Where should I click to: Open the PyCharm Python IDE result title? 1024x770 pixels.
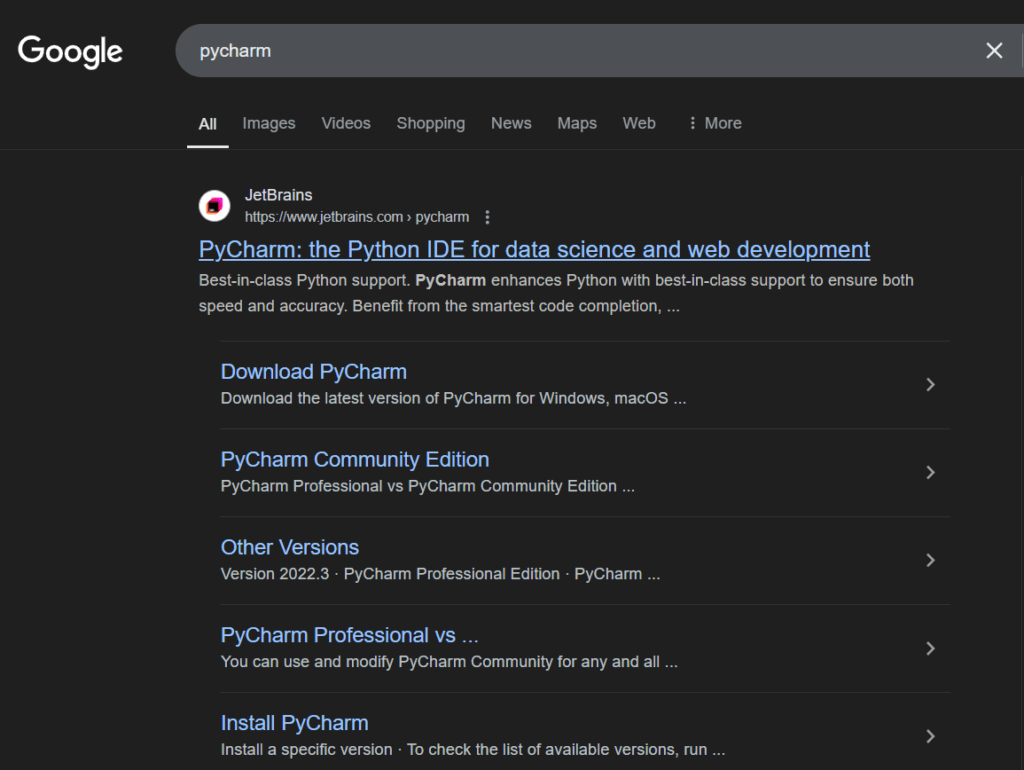pos(534,249)
